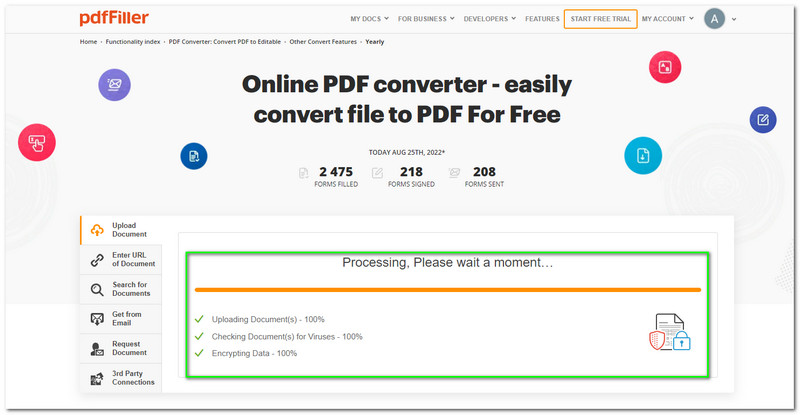Go to Other Convert Features breadcrumb
800x415 pixels.
coord(323,42)
